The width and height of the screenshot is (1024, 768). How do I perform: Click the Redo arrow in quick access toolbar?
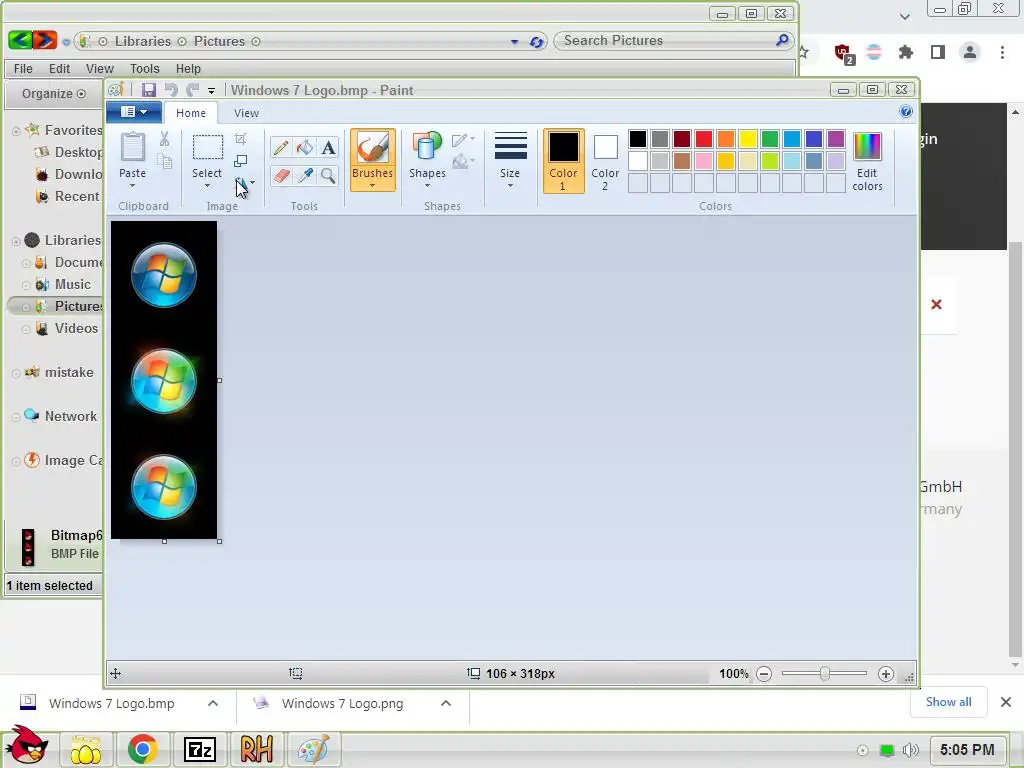click(x=193, y=90)
